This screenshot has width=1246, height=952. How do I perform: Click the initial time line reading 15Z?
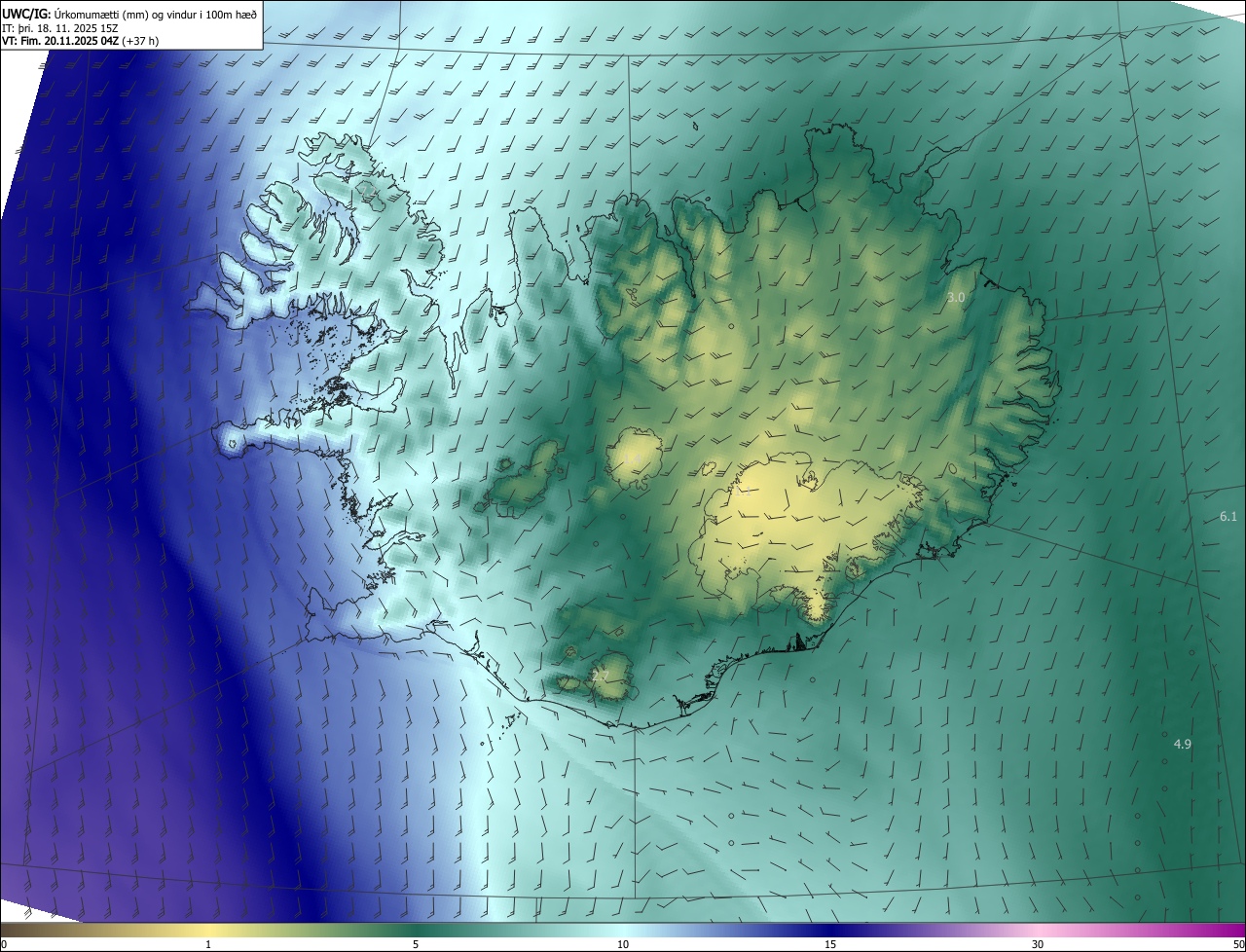tap(60, 27)
